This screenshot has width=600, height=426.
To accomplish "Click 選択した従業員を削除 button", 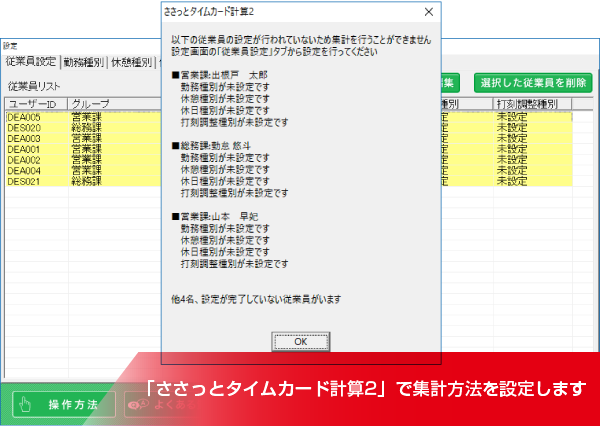I will [533, 83].
